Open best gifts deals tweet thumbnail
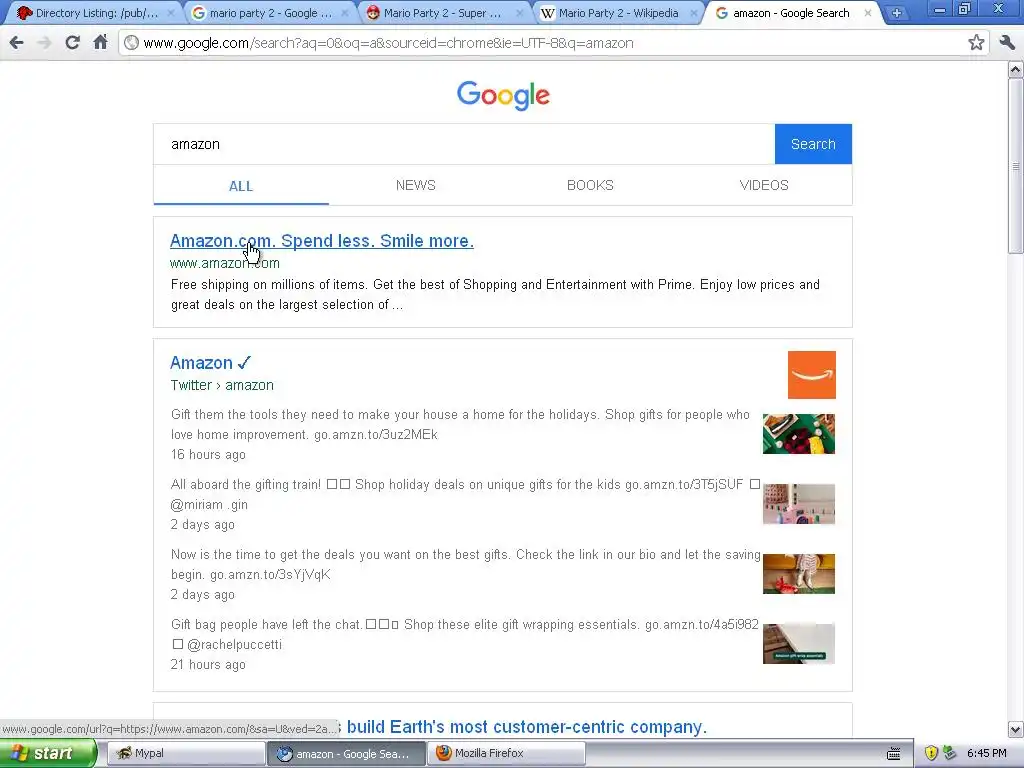 coord(799,573)
